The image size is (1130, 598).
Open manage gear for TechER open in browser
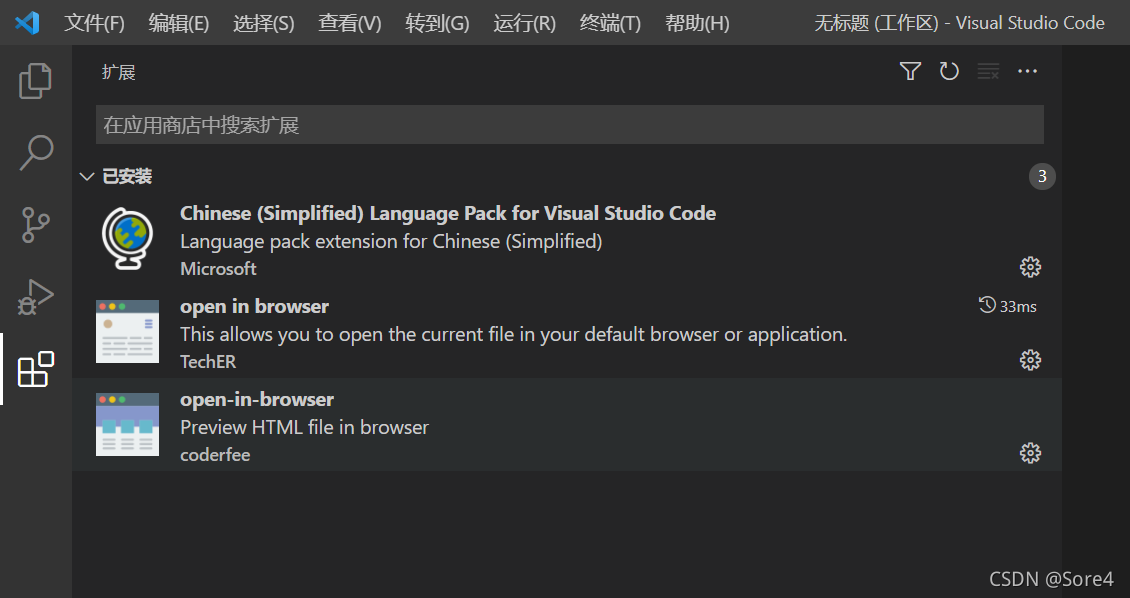click(x=1031, y=360)
